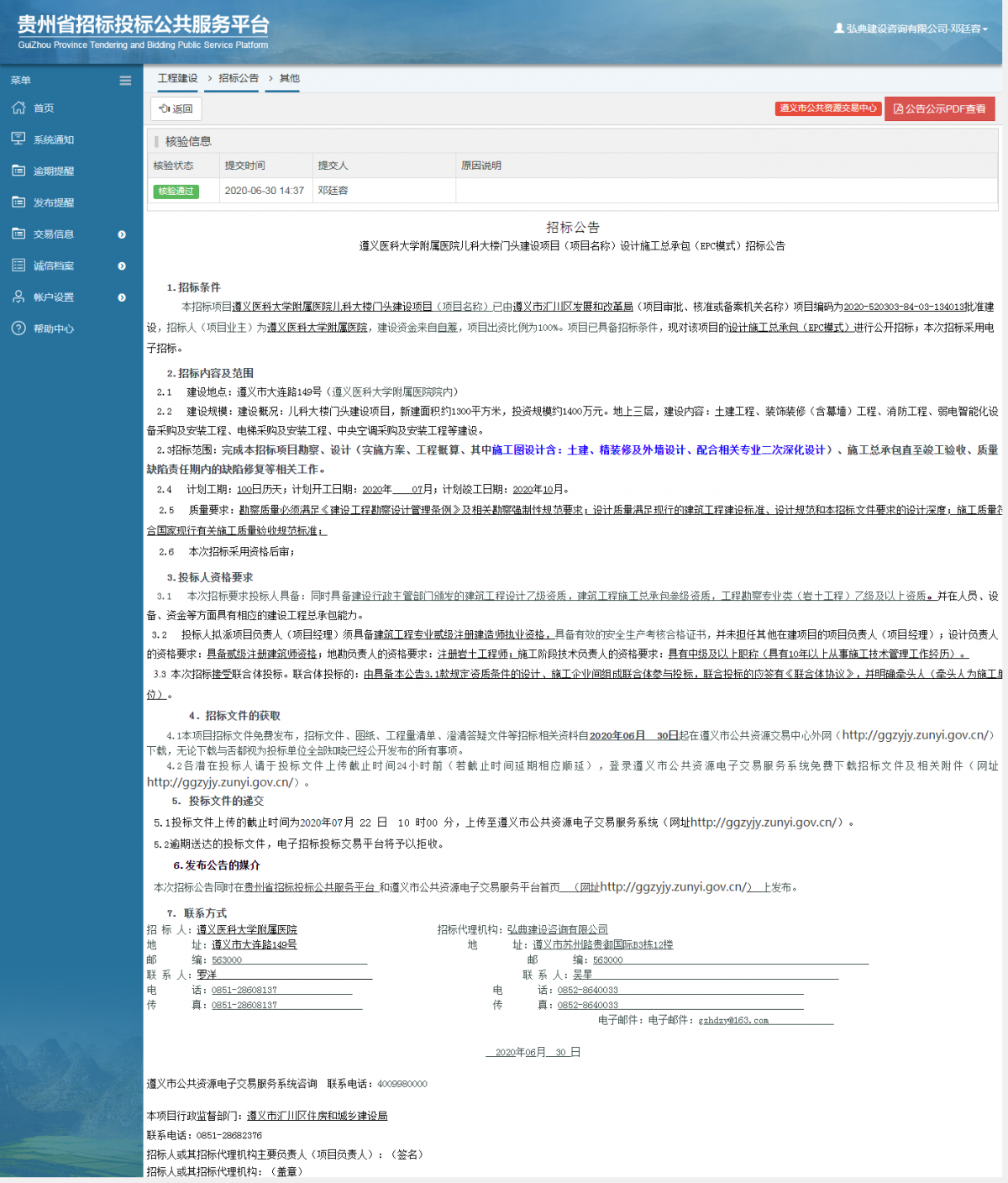Image resolution: width=1008 pixels, height=1183 pixels.
Task: Click the 交易信息 sidebar icon
Action: [x=18, y=234]
